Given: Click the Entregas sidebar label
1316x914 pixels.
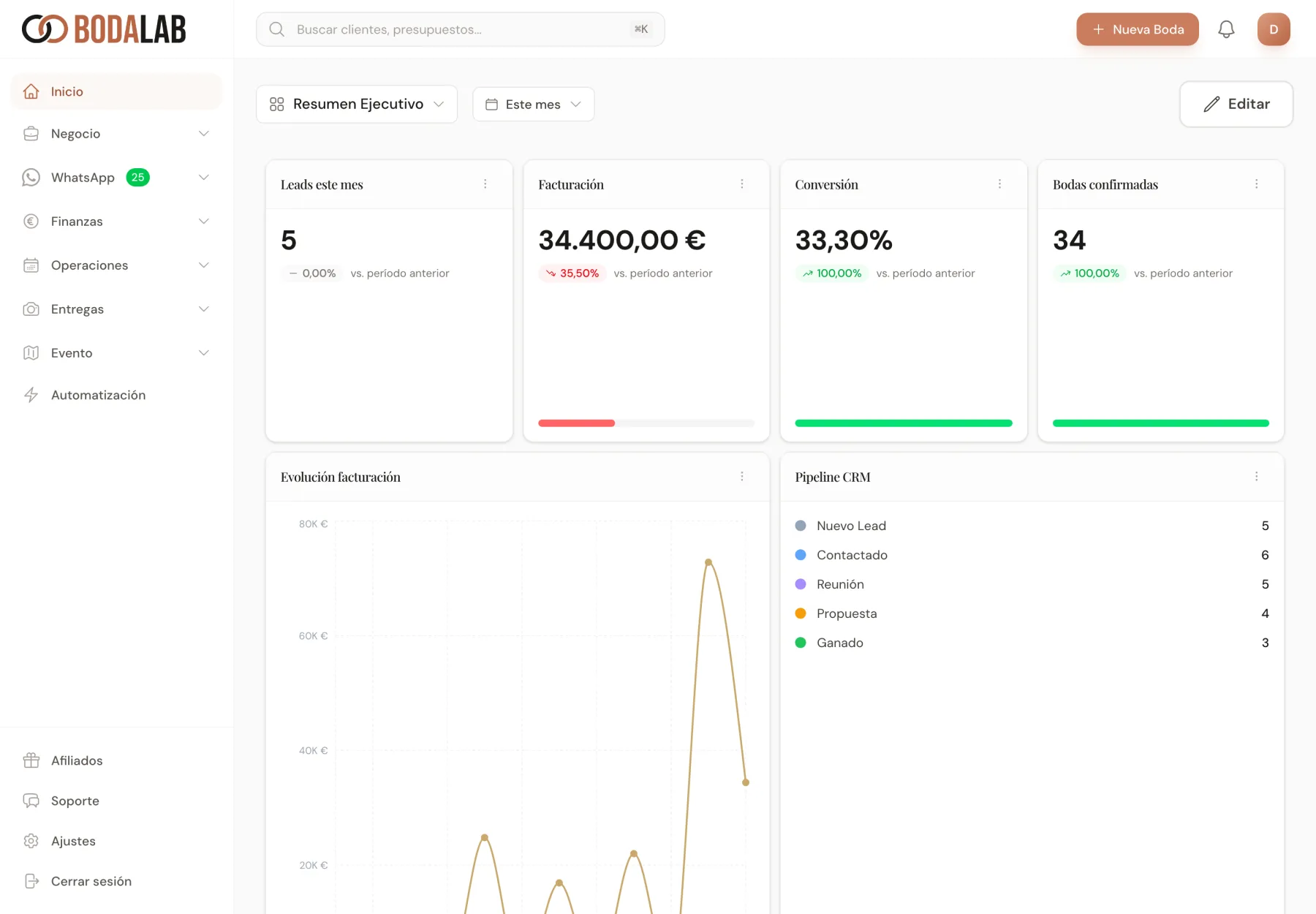Looking at the screenshot, I should [x=77, y=309].
